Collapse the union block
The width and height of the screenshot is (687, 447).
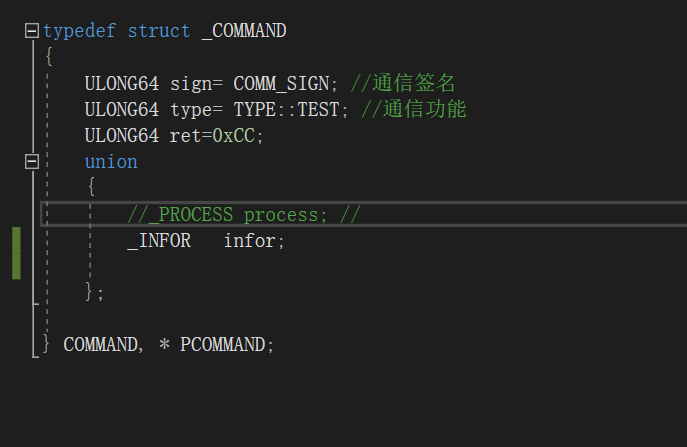tap(32, 161)
